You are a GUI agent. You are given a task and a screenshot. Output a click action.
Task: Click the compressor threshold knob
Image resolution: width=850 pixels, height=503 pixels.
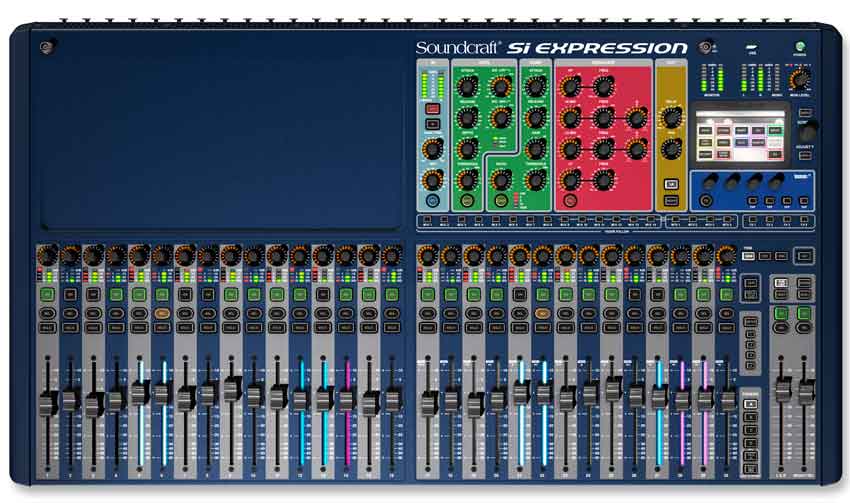tap(536, 179)
